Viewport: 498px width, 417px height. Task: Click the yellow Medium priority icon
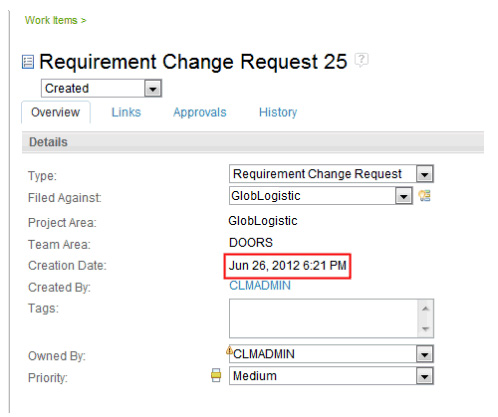(216, 375)
